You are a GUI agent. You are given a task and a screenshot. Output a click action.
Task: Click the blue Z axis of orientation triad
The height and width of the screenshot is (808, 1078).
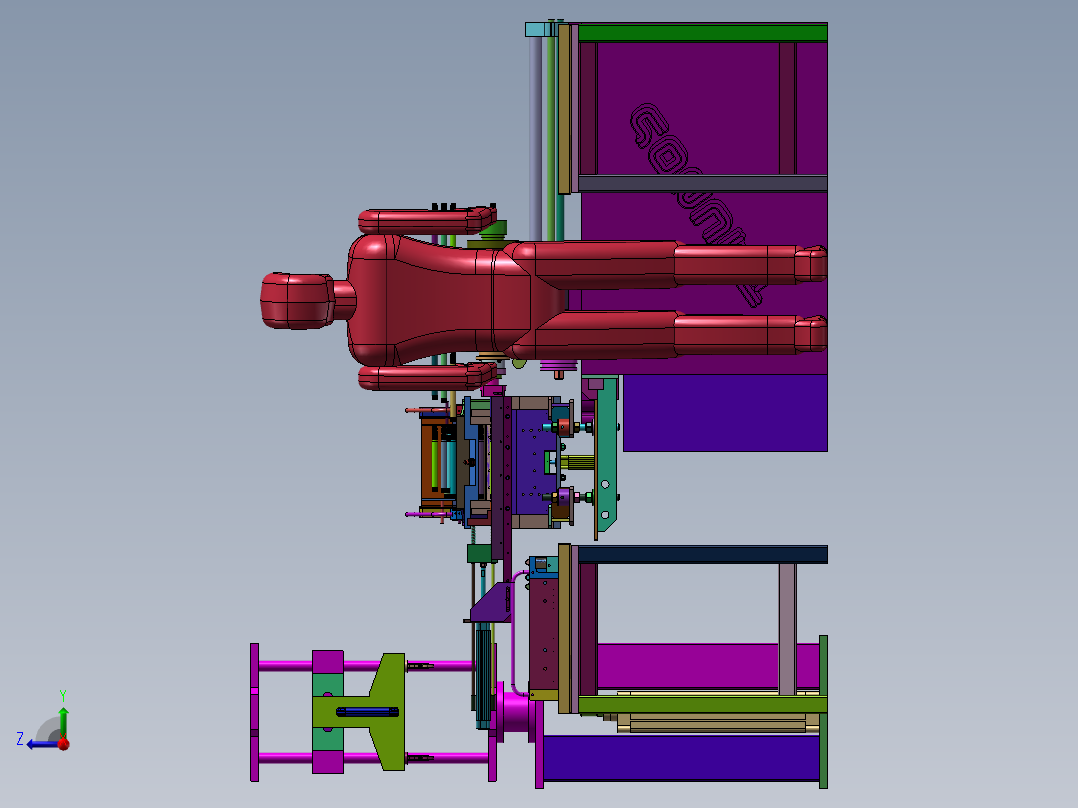tap(41, 744)
